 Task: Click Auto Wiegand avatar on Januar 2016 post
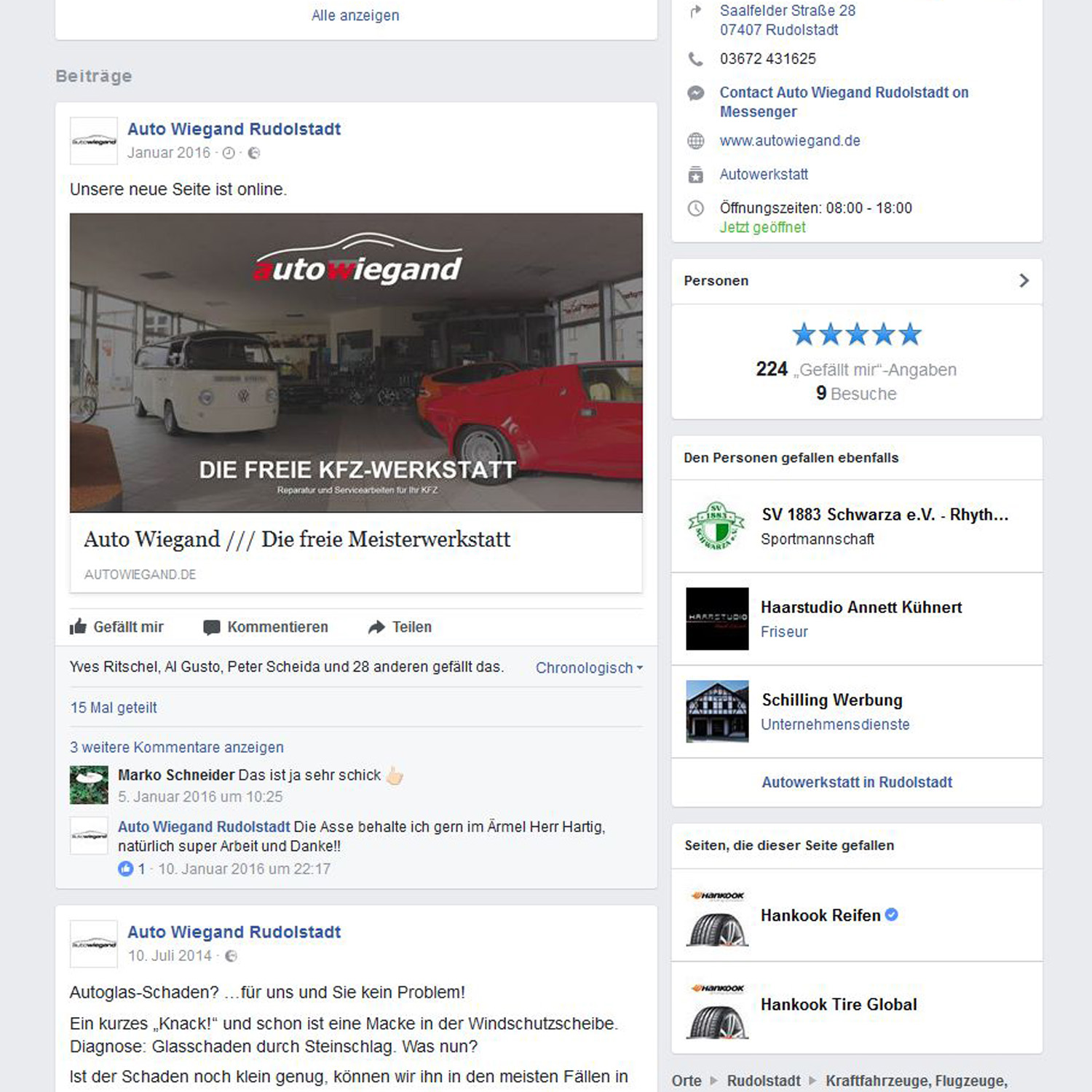coord(94,141)
